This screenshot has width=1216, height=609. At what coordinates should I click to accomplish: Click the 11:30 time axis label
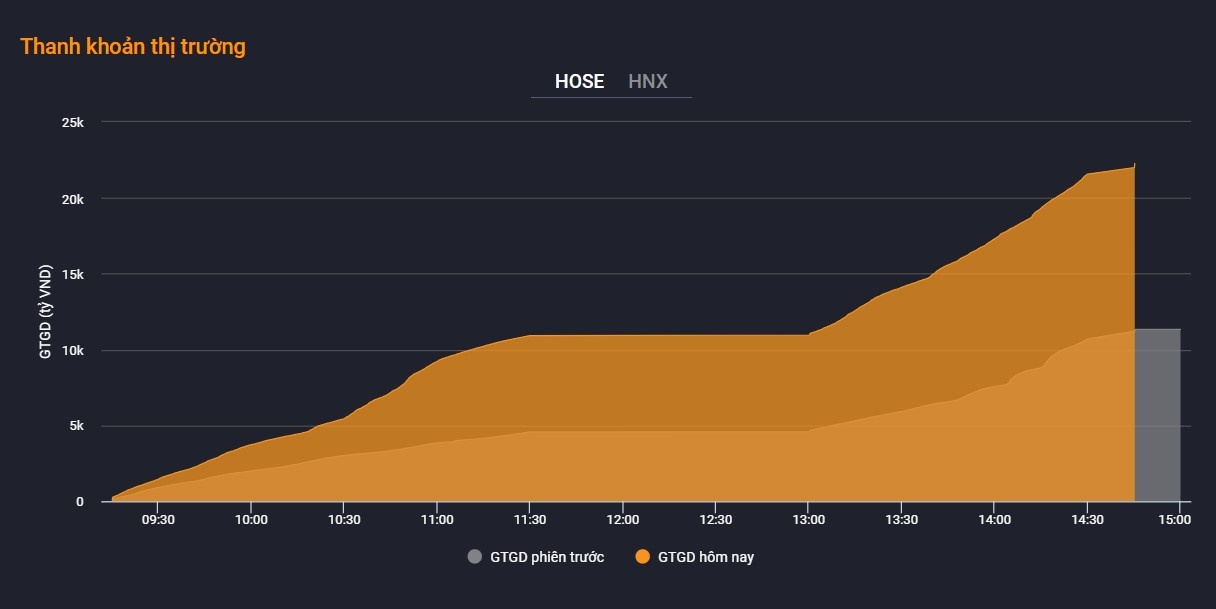click(529, 520)
